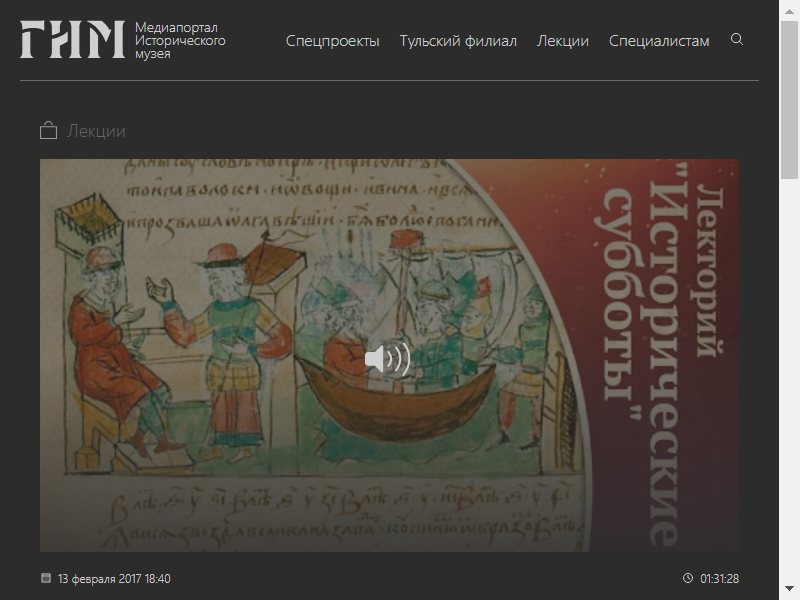
Task: Click the lecture cover image
Action: 389,355
